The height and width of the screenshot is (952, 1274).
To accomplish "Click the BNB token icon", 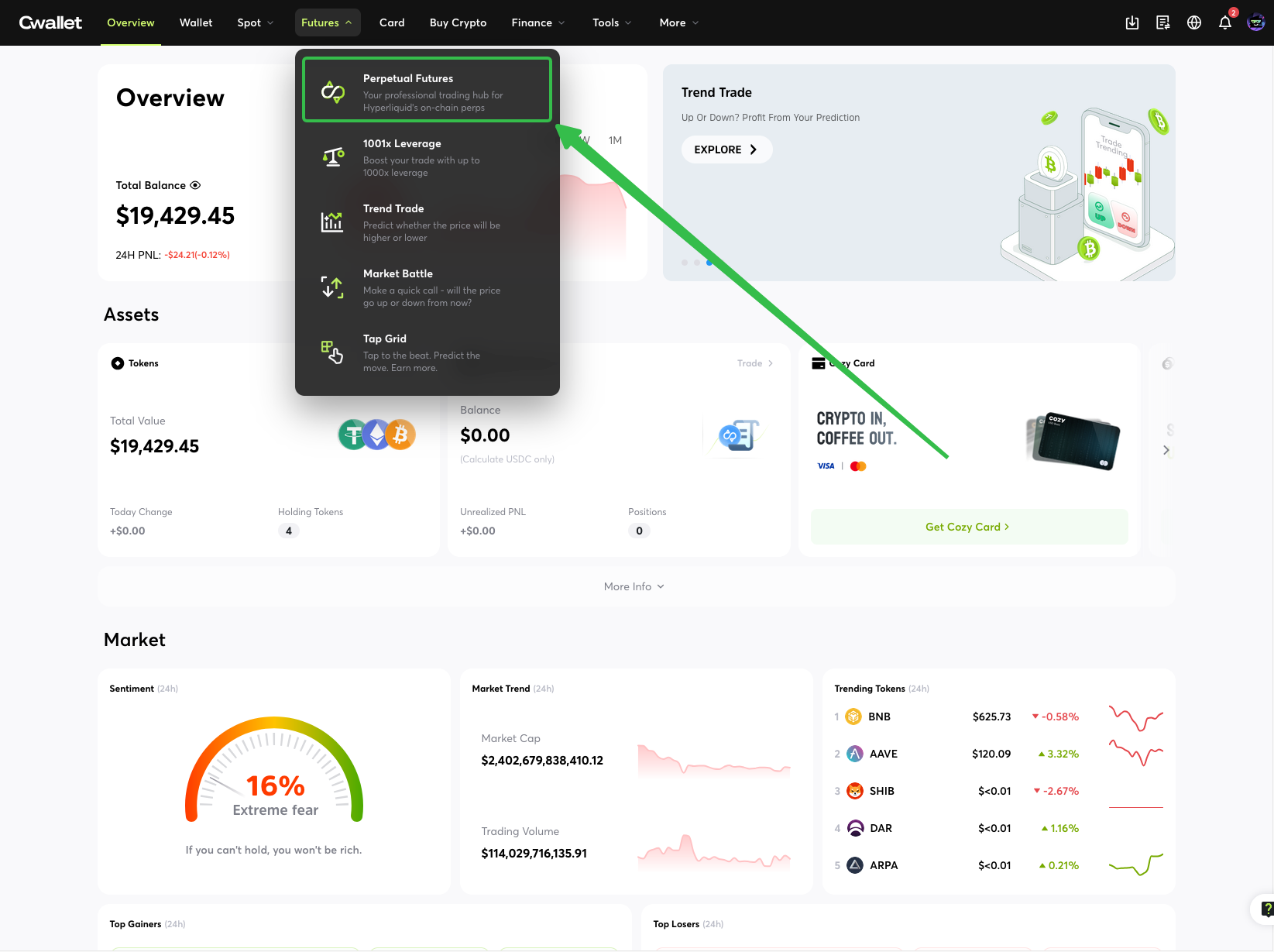I will (x=853, y=717).
